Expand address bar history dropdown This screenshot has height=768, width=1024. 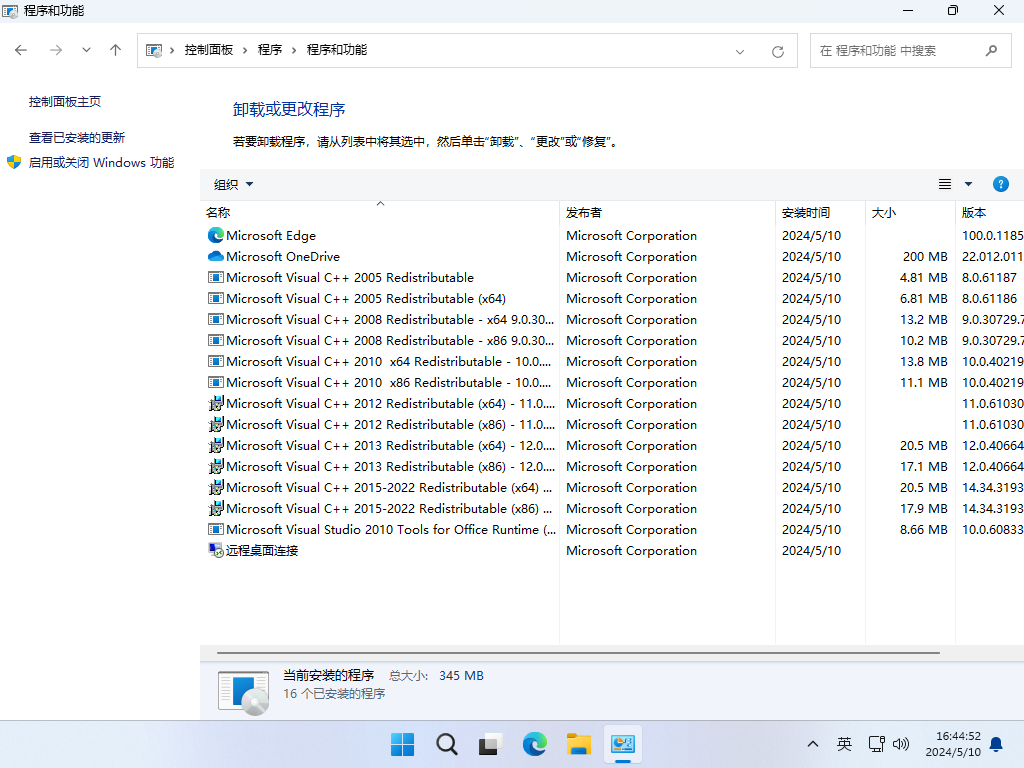(740, 51)
